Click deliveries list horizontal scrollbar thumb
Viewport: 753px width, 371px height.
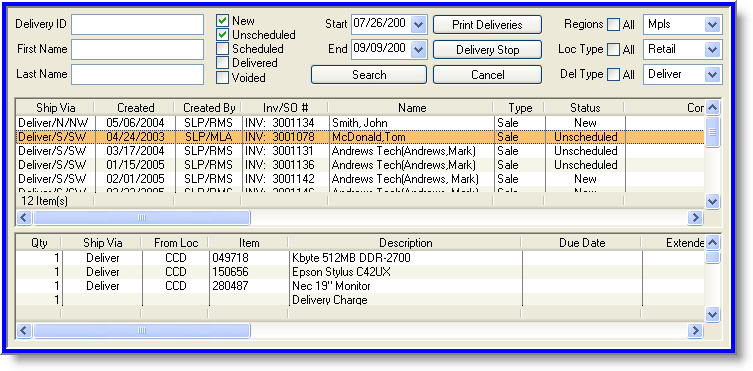[x=142, y=218]
